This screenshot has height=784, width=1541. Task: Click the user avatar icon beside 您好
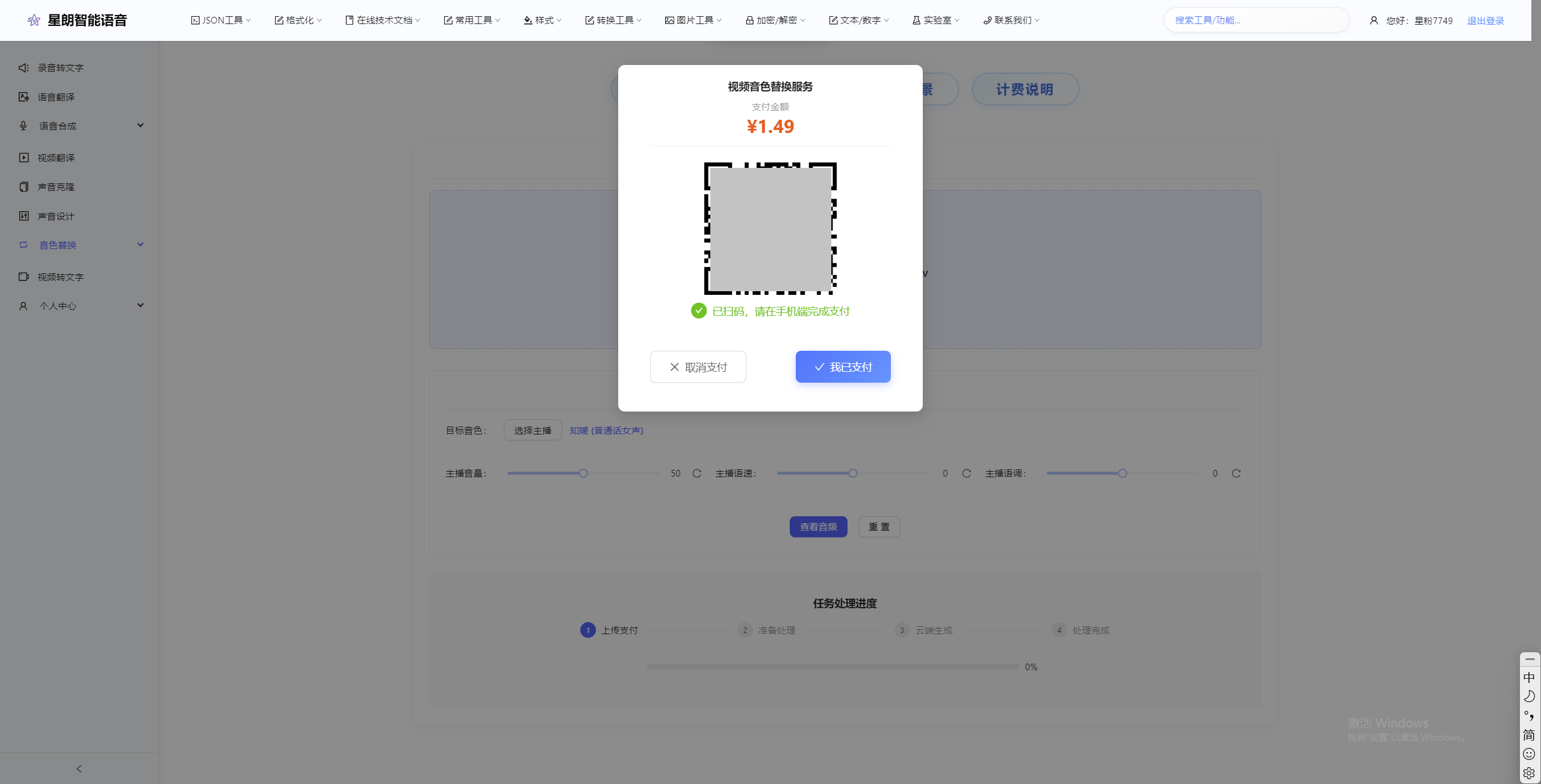pos(1374,20)
